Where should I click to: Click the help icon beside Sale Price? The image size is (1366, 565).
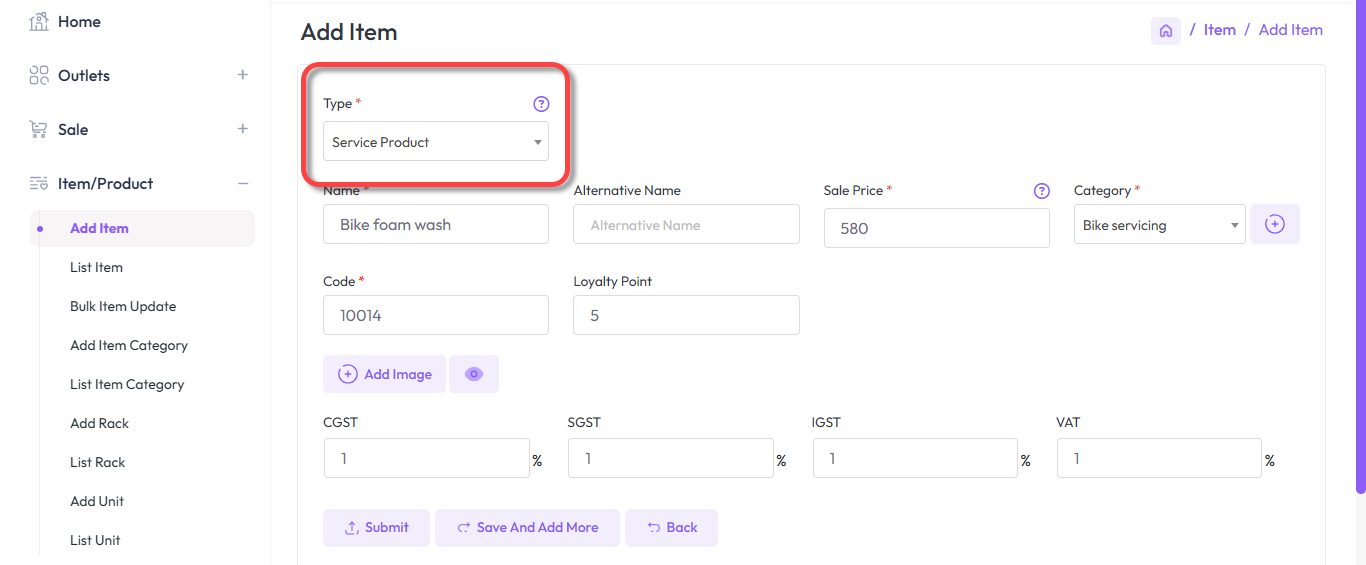(x=1041, y=191)
